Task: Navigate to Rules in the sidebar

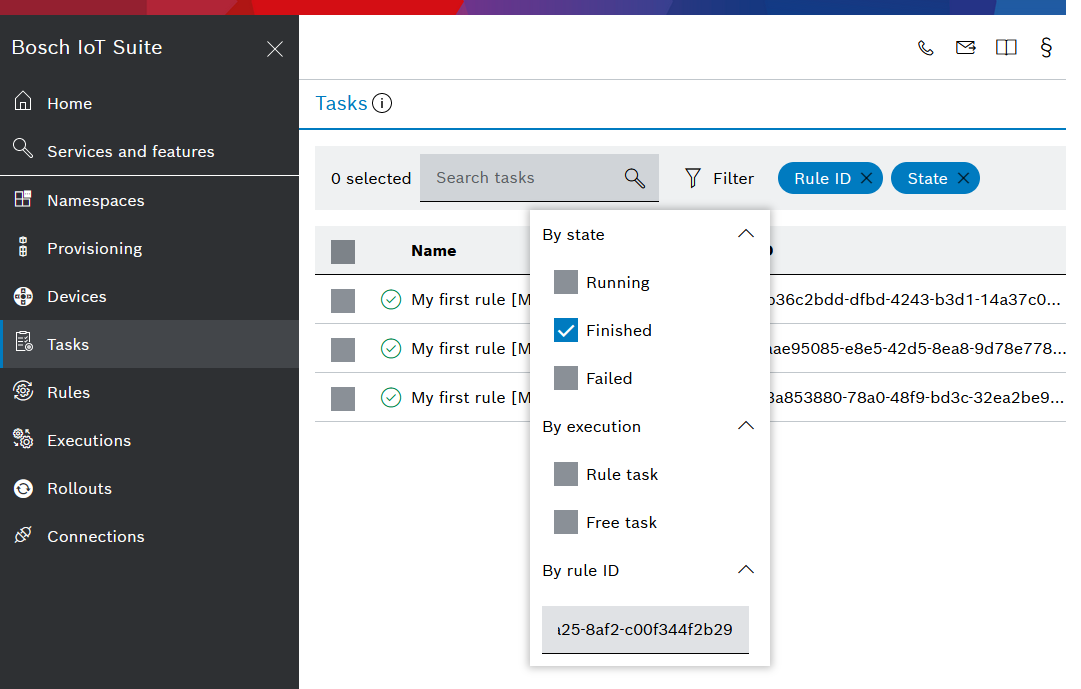Action: tap(68, 392)
